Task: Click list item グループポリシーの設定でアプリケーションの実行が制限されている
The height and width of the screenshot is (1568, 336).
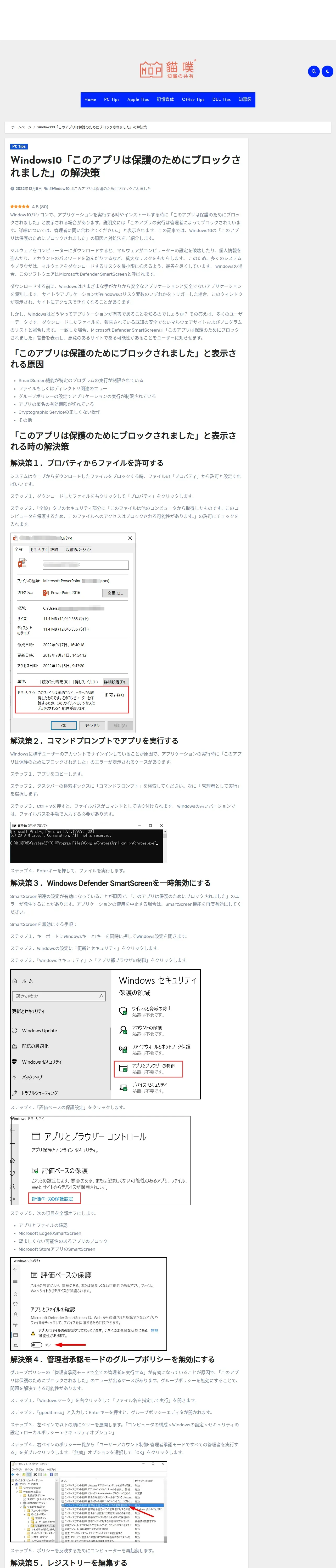Action: (87, 396)
